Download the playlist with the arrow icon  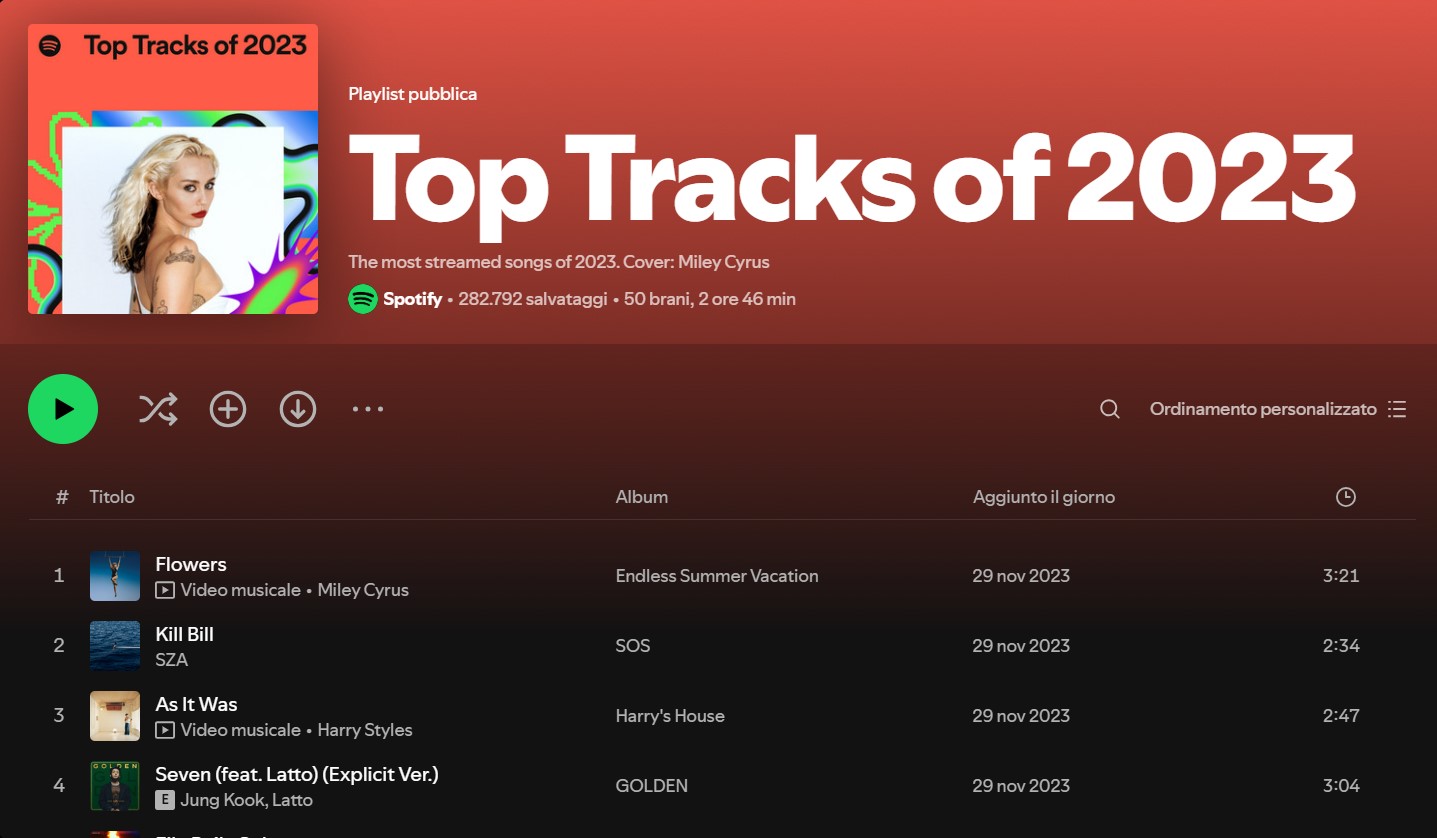(298, 409)
